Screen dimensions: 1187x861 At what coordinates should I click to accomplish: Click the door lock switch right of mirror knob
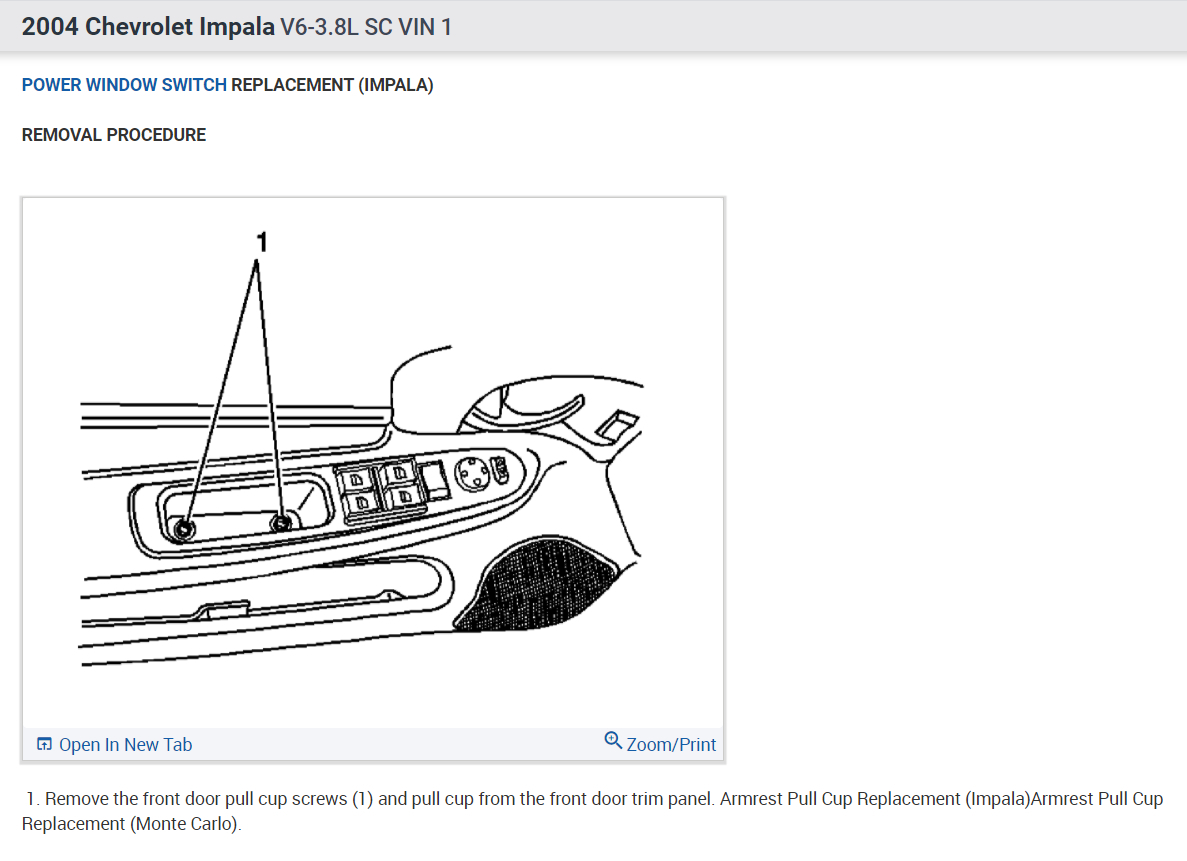point(500,469)
